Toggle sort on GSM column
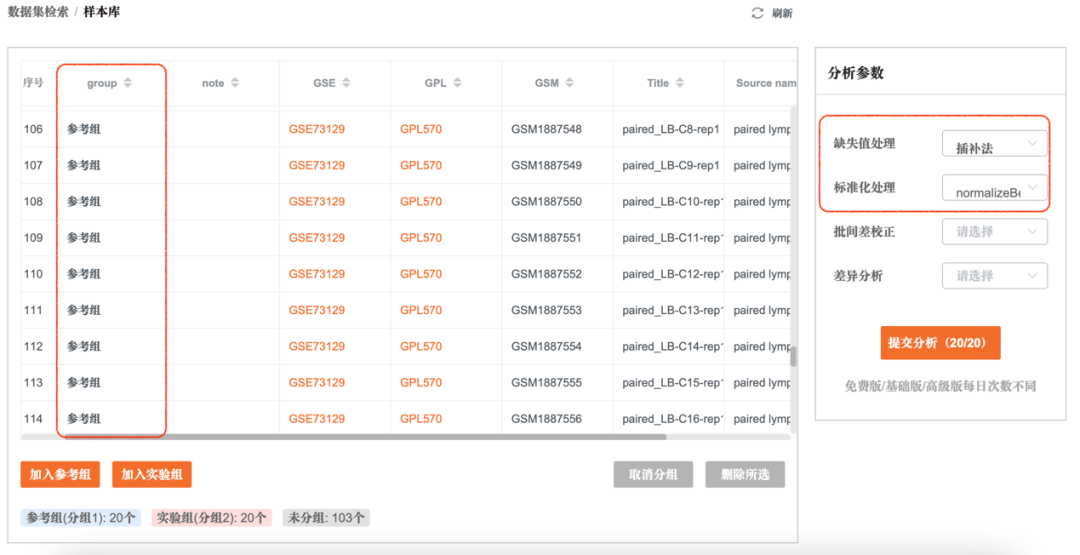The width and height of the screenshot is (1080, 555). click(x=569, y=83)
